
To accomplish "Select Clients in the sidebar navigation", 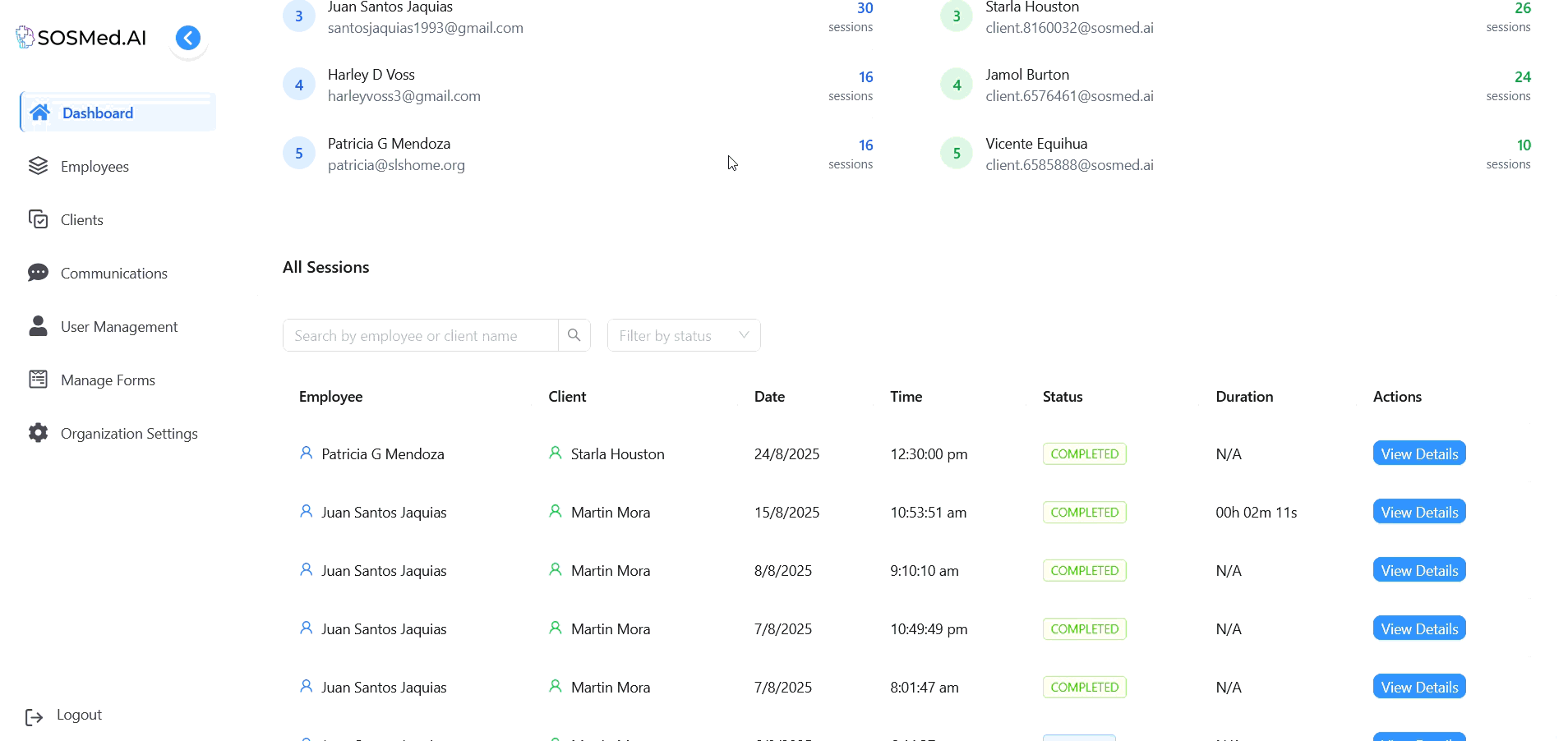I will 81,219.
